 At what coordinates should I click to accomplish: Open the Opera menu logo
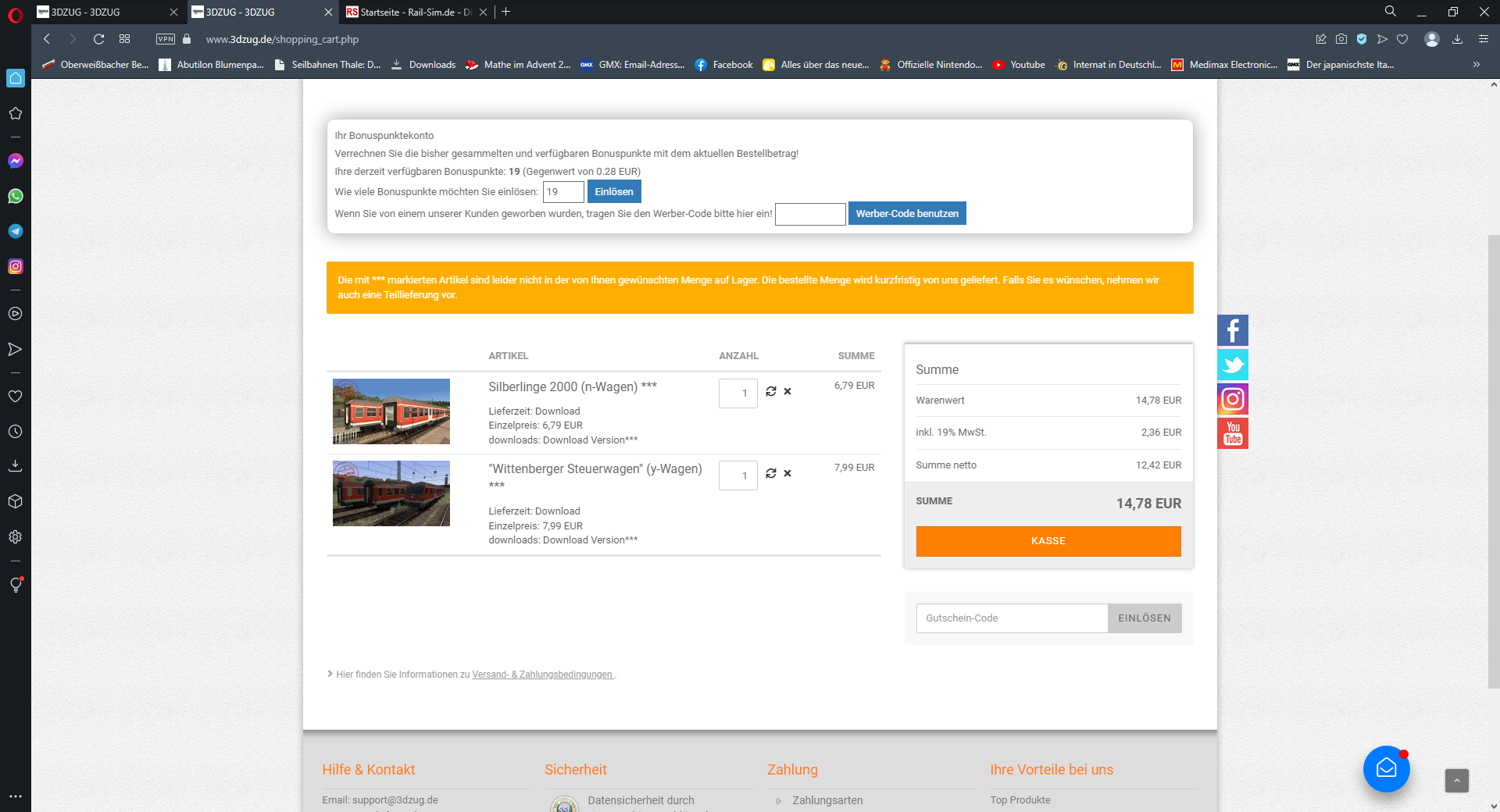point(15,13)
